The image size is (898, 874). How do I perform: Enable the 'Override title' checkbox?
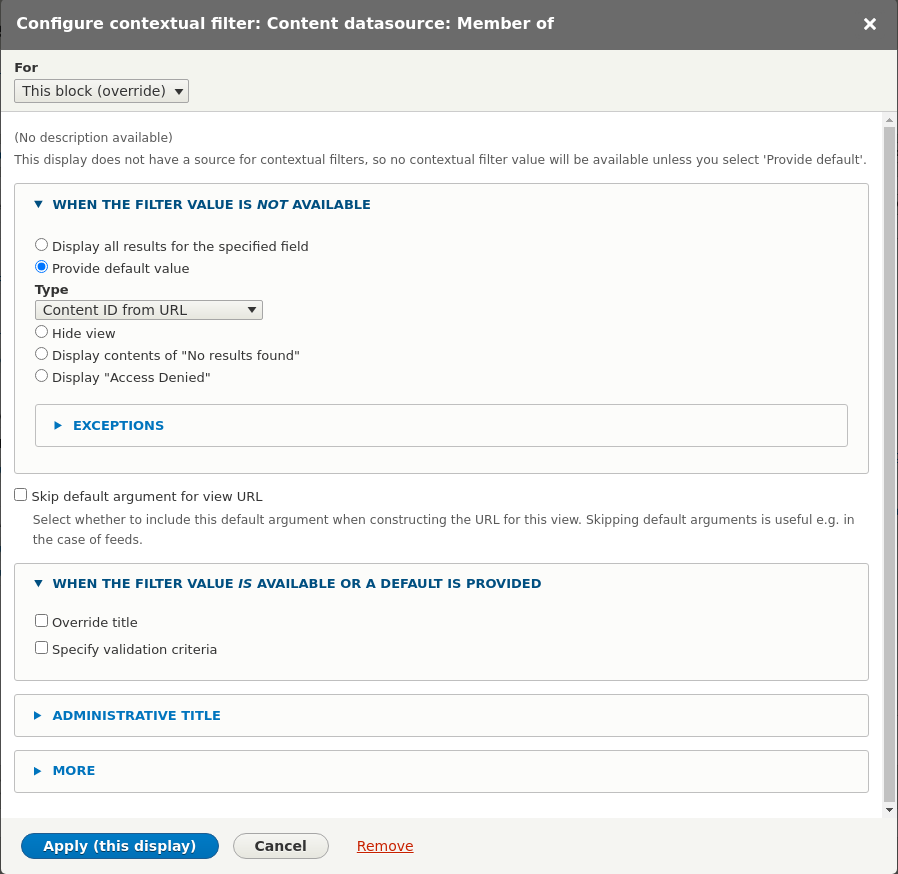click(x=41, y=620)
